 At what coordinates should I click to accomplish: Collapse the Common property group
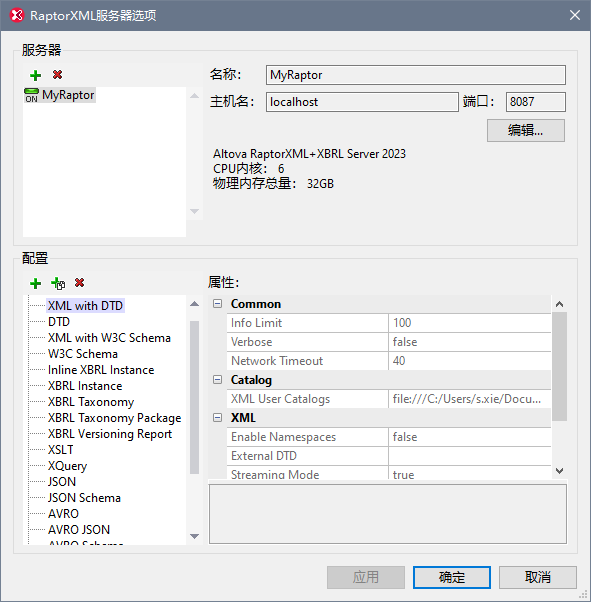[x=217, y=304]
